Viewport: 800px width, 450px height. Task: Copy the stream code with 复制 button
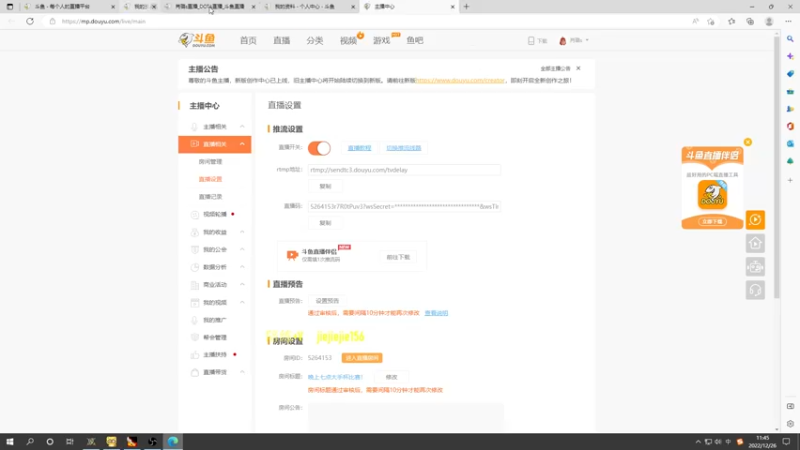coord(325,223)
